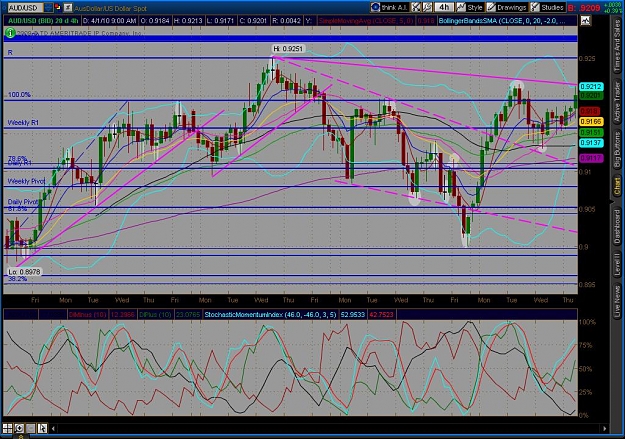
Task: Click the 42.7523 stochastic value
Action: (x=381, y=315)
